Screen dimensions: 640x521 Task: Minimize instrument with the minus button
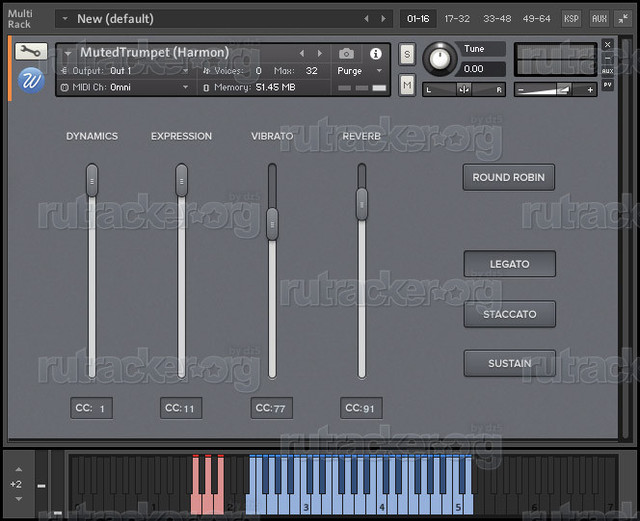607,58
